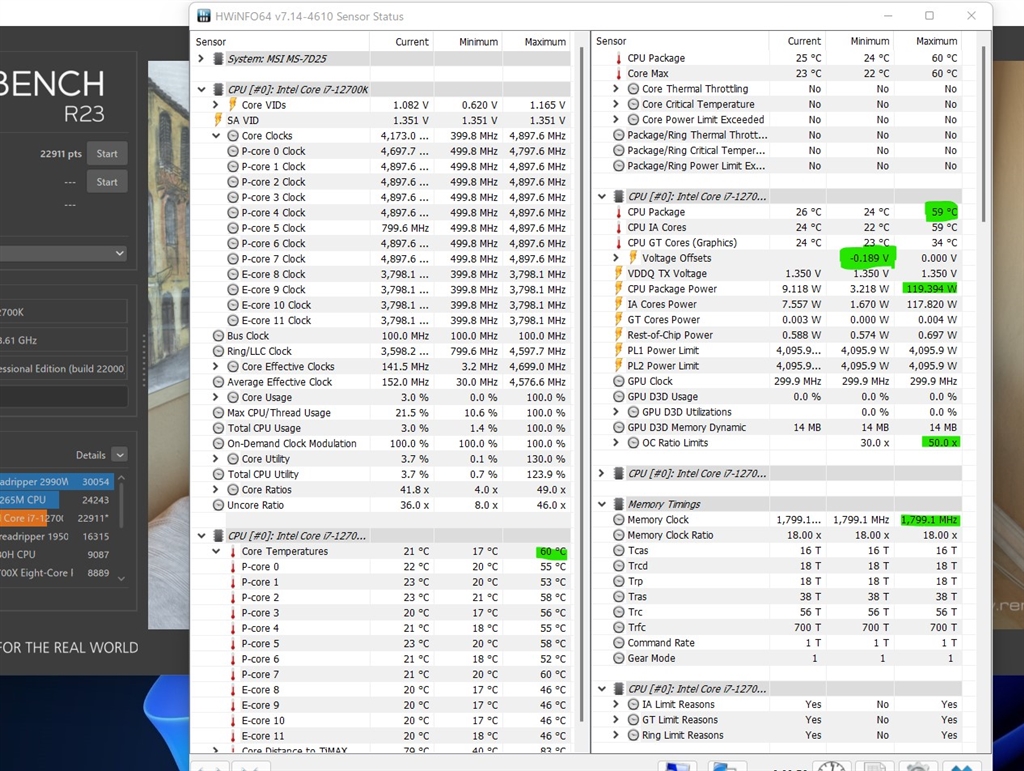1024x771 pixels.
Task: Click chip icon beside Memory Timings
Action: coord(618,504)
